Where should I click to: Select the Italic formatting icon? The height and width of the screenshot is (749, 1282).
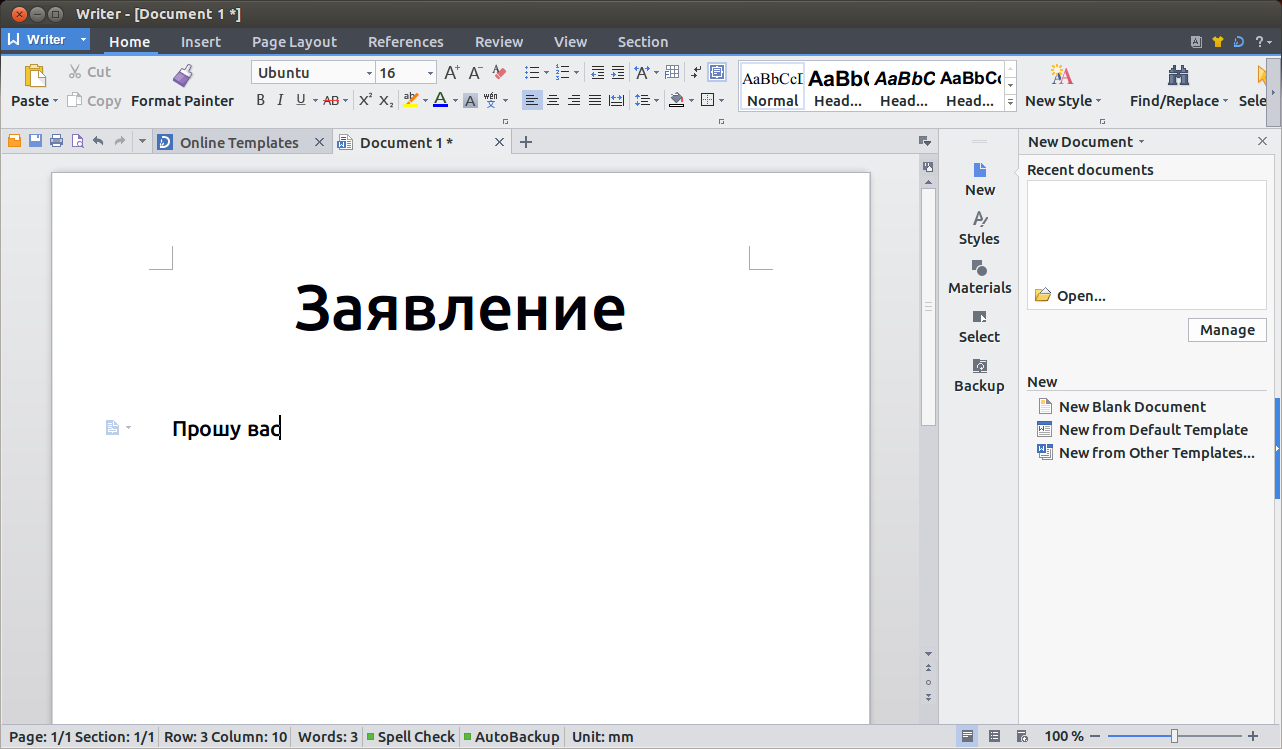click(281, 100)
